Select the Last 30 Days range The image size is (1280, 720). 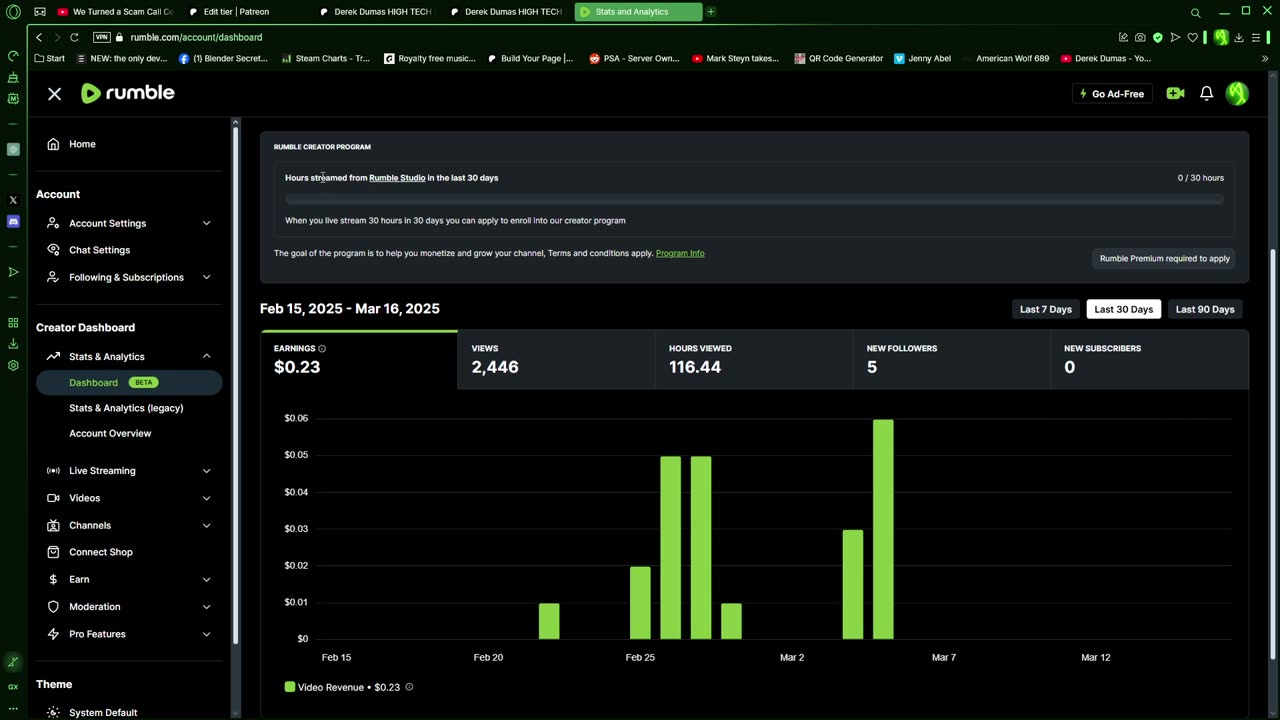1123,309
